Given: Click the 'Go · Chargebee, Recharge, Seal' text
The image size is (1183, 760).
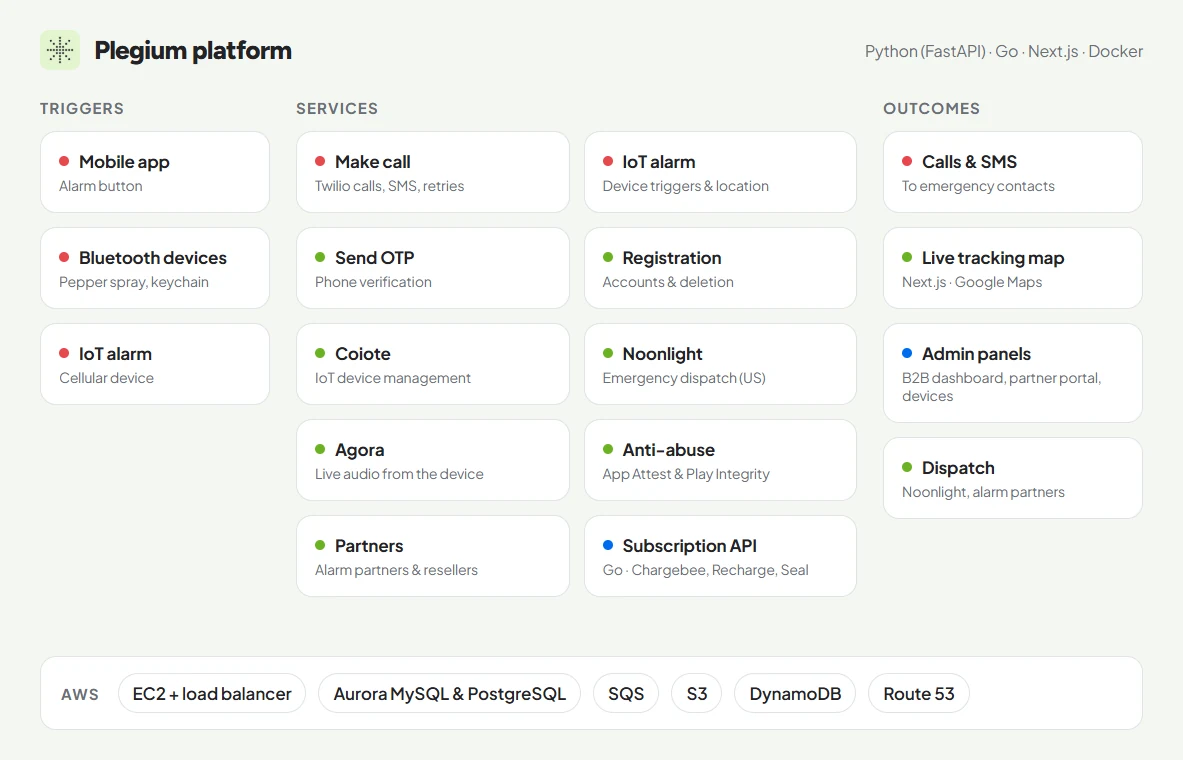Looking at the screenshot, I should (x=705, y=570).
